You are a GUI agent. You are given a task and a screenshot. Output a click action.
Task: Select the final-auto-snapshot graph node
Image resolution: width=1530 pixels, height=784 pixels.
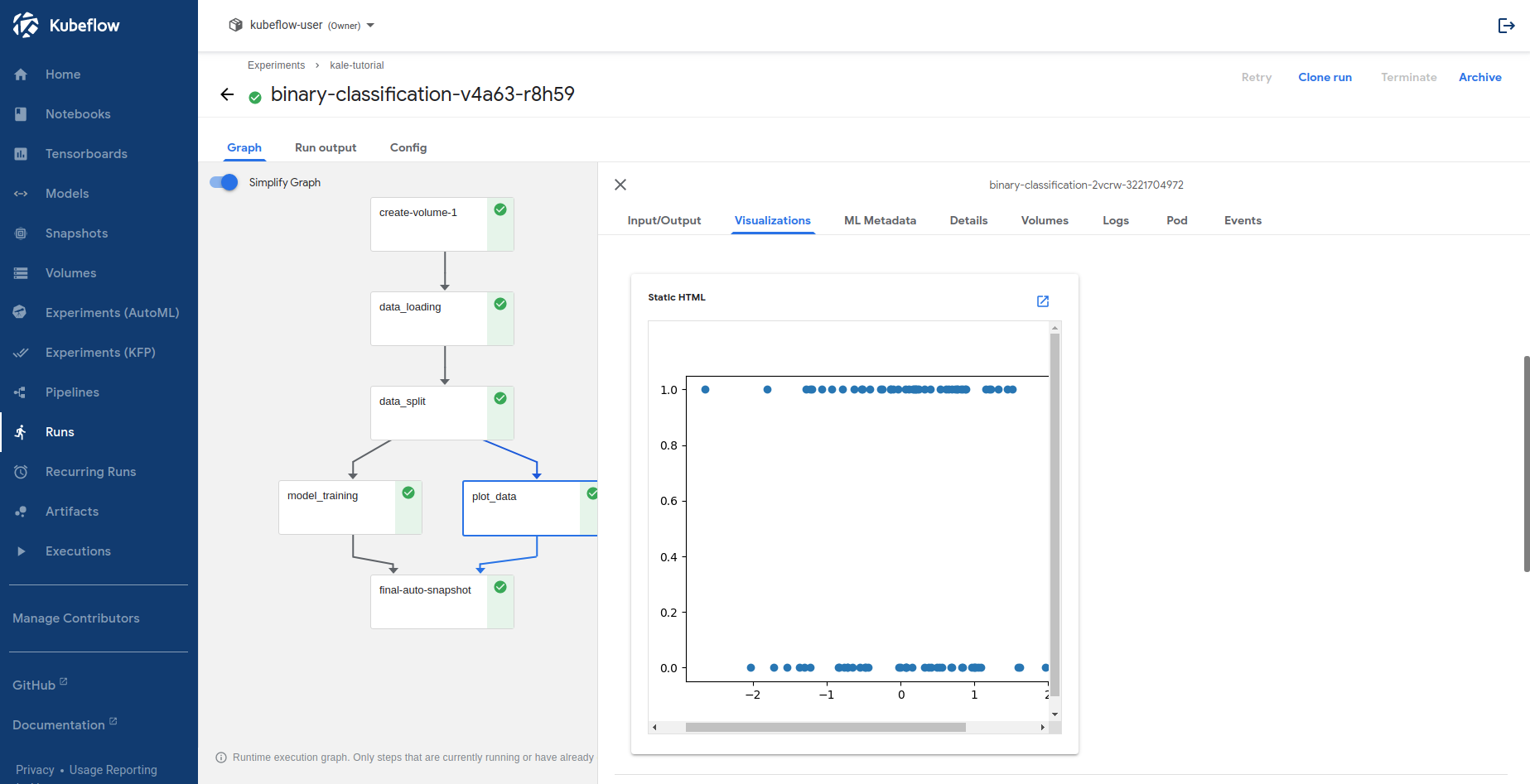pyautogui.click(x=442, y=602)
